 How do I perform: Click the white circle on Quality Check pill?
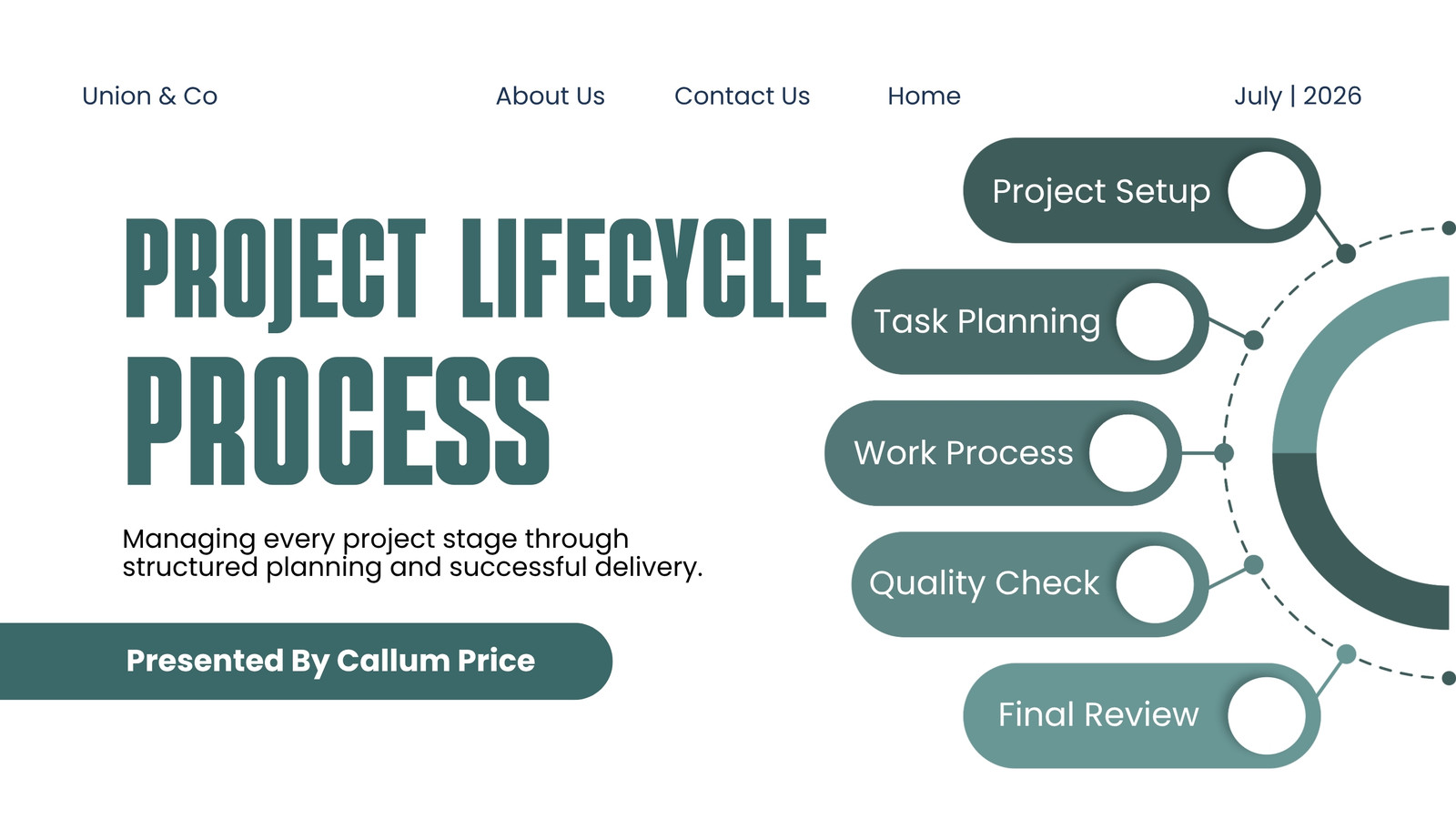coord(1155,584)
